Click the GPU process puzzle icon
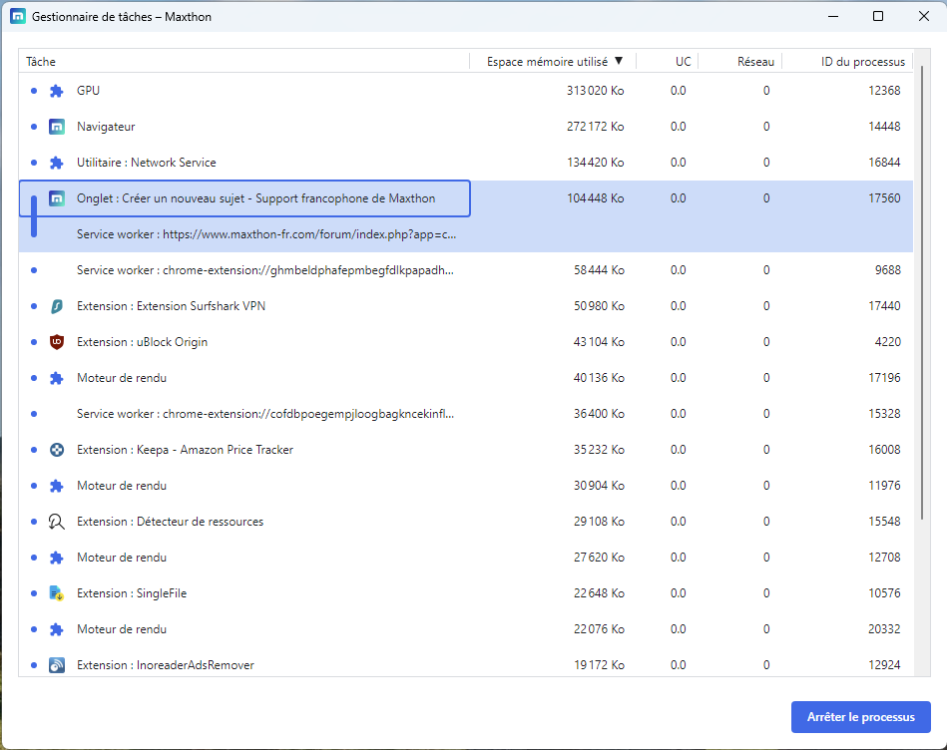The image size is (947, 750). click(57, 91)
